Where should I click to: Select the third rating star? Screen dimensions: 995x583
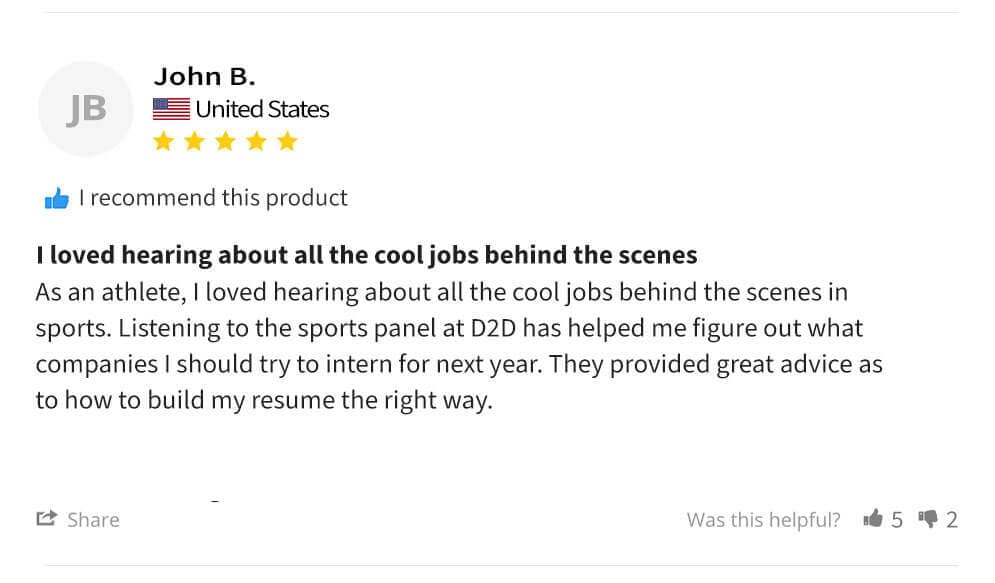pos(225,141)
